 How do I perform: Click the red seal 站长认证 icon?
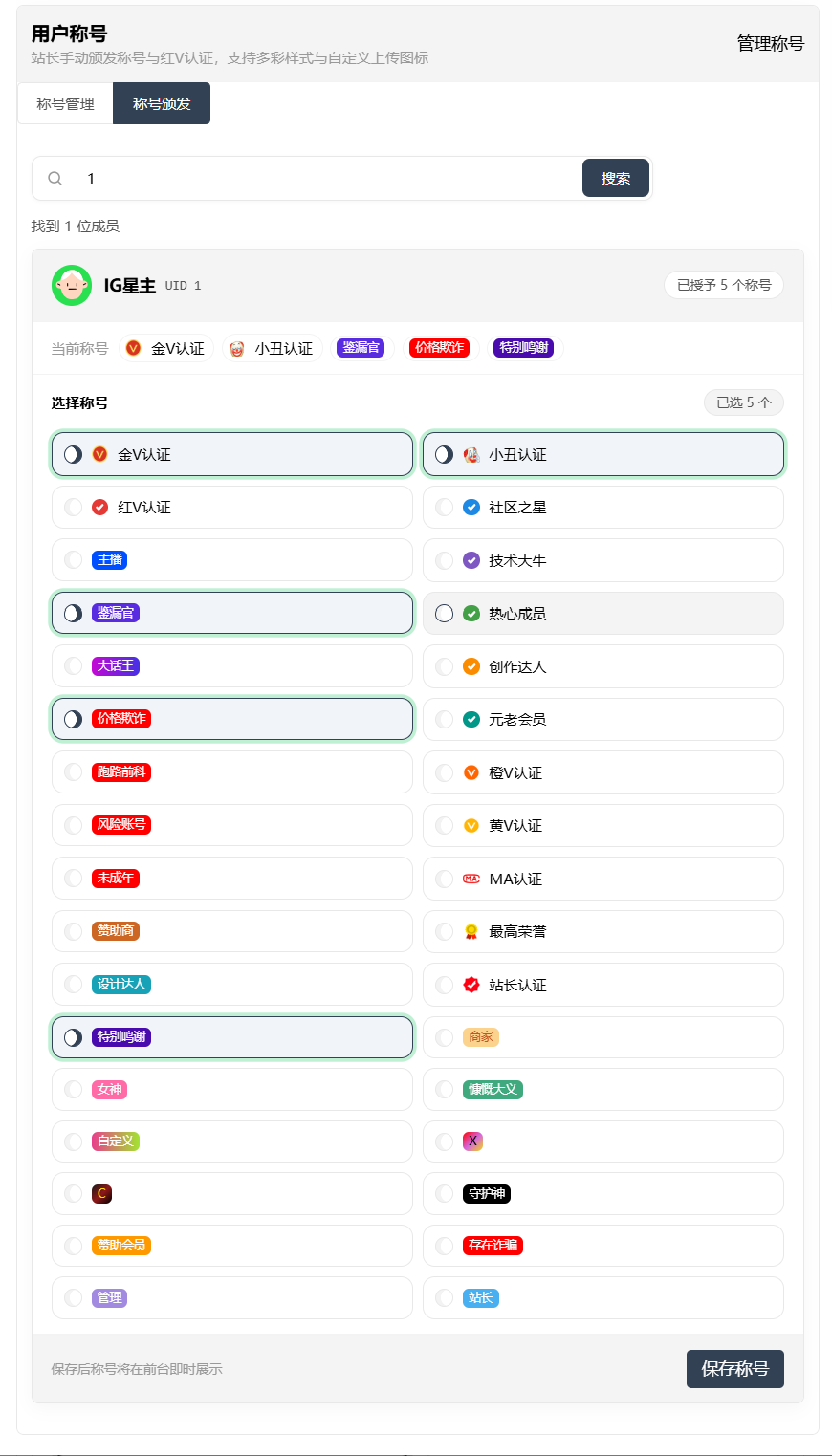(x=471, y=985)
